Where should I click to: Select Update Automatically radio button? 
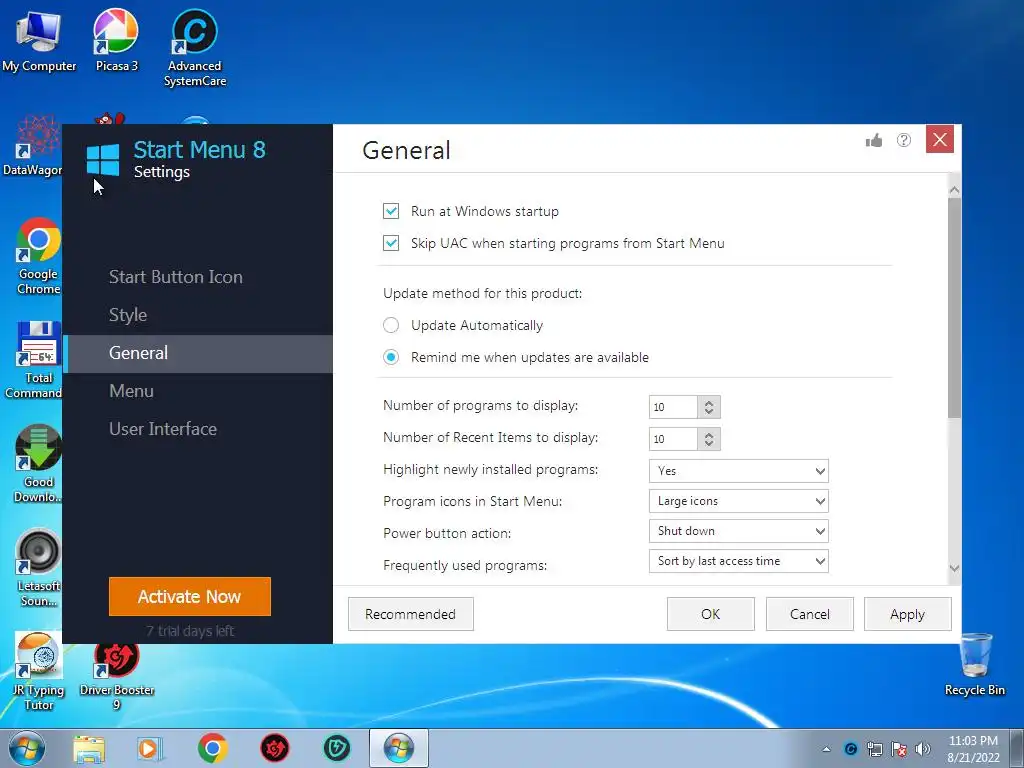pos(391,325)
